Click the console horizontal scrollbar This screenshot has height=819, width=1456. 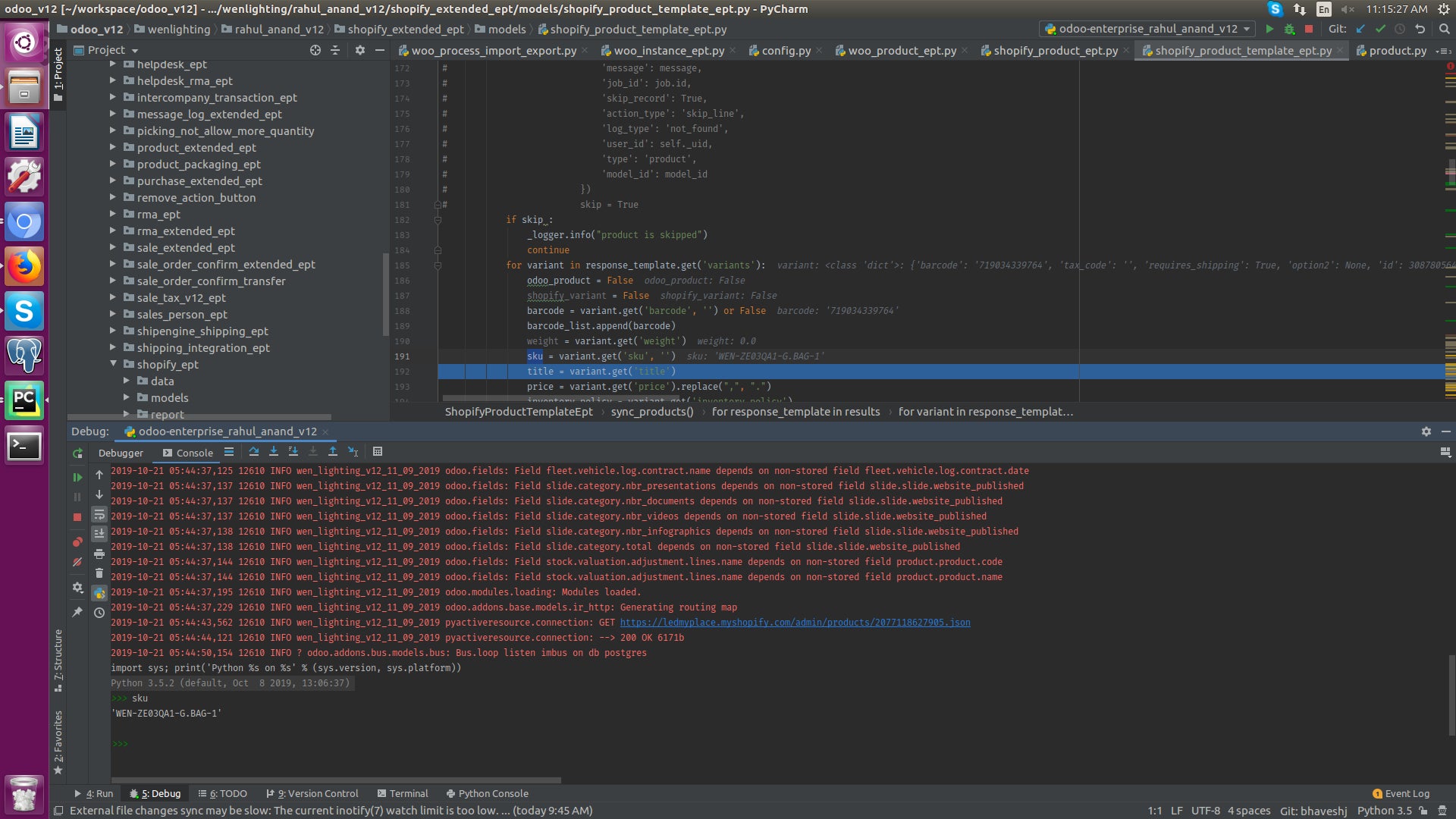coord(336,780)
